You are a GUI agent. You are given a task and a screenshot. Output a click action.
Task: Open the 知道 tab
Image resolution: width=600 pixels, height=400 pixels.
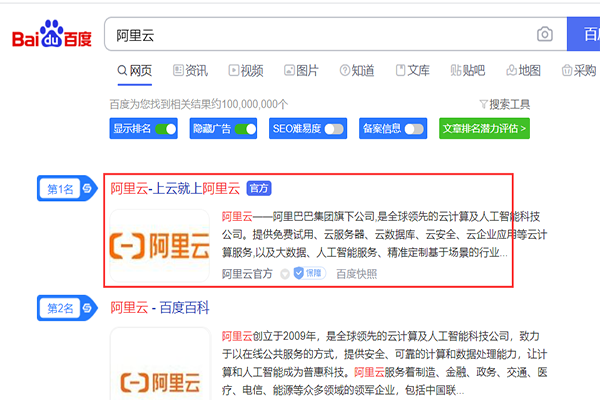tap(357, 71)
